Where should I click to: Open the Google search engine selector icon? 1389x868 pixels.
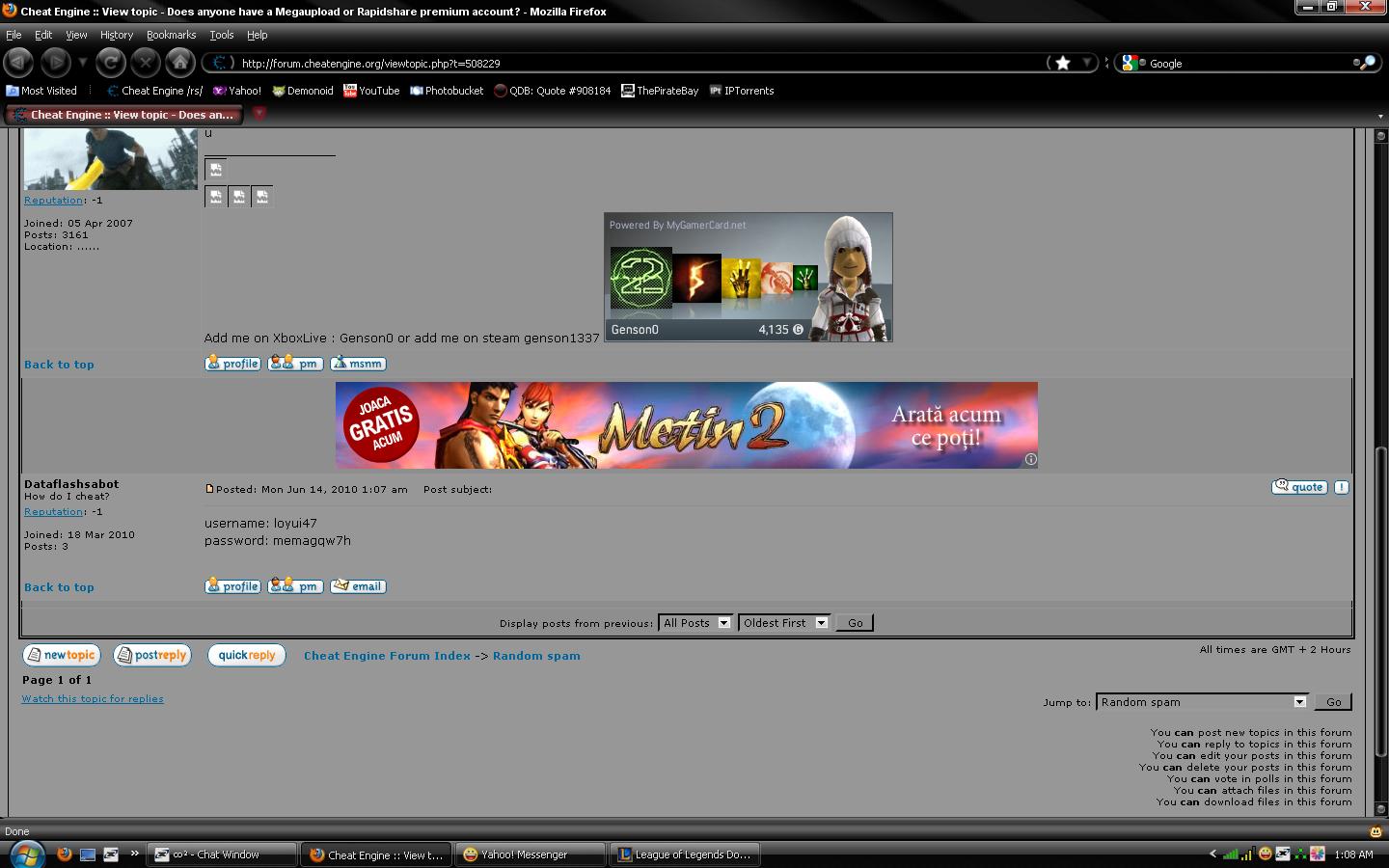pyautogui.click(x=1131, y=63)
